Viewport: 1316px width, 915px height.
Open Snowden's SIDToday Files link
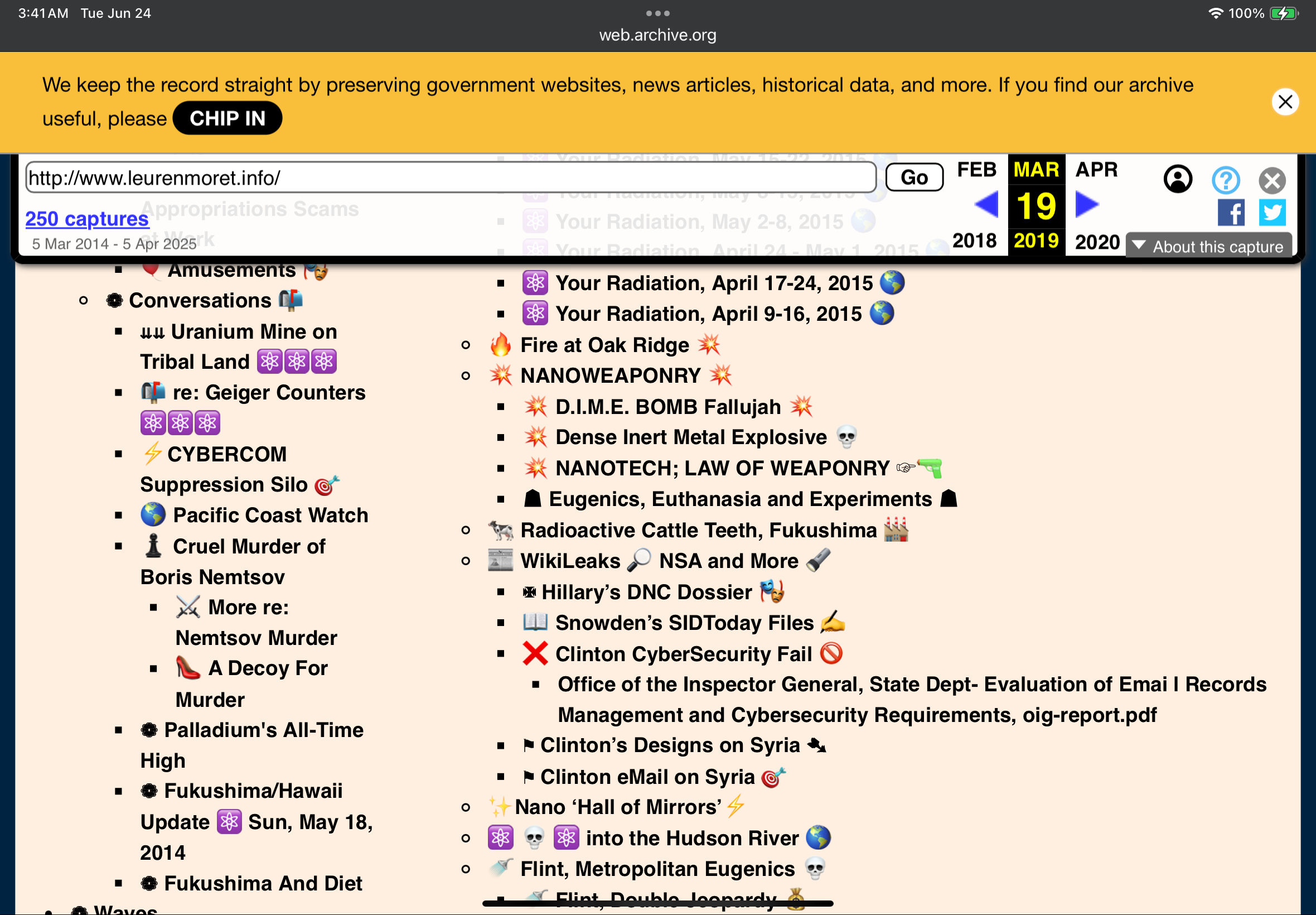(684, 623)
